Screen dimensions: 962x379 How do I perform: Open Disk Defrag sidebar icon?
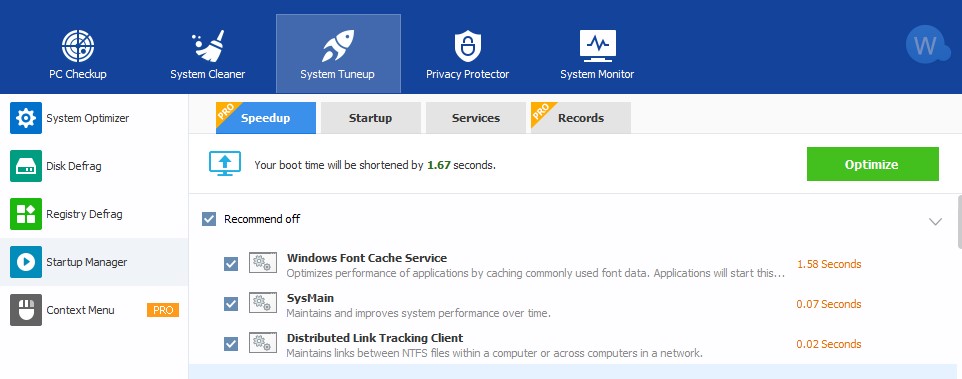26,166
